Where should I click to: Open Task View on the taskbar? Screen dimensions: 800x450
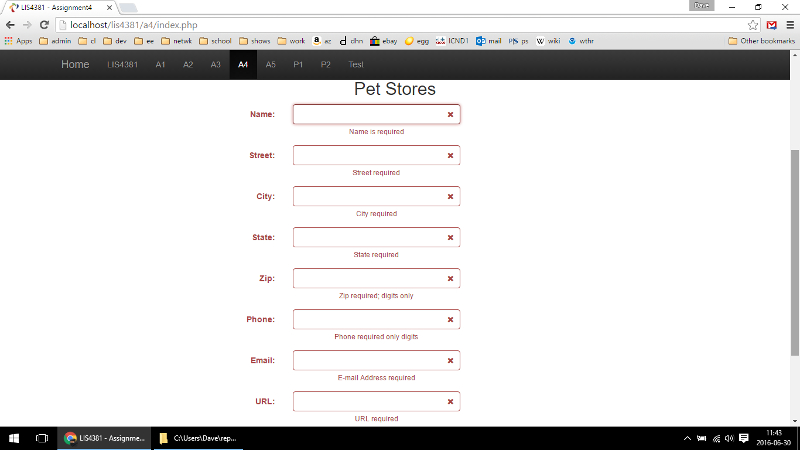[x=42, y=438]
